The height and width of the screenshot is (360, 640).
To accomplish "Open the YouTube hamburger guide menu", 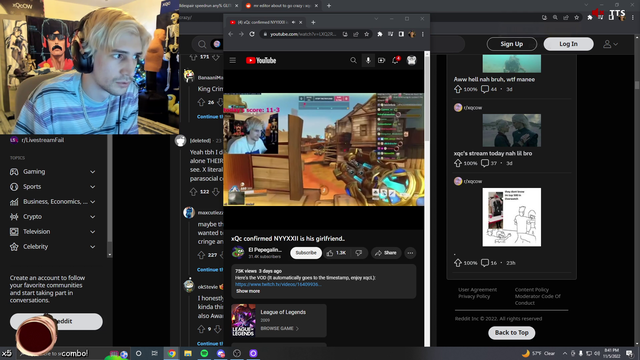I will [x=233, y=60].
